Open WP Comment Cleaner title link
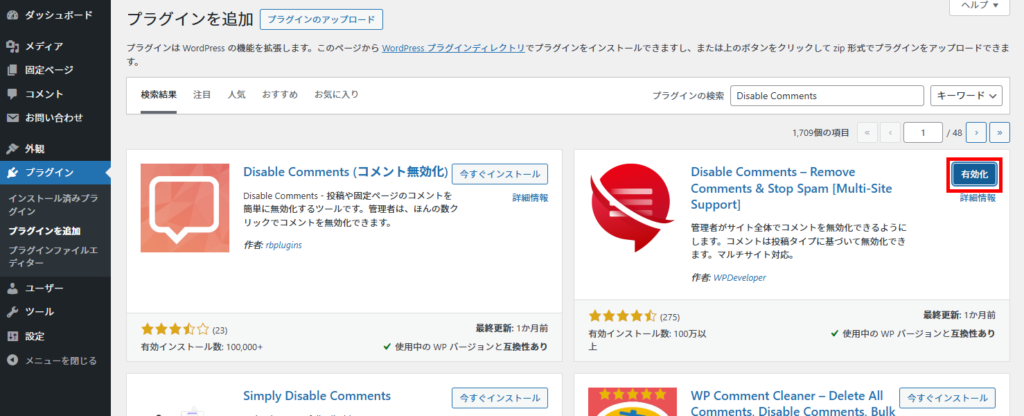Image resolution: width=1024 pixels, height=416 pixels. coord(792,402)
